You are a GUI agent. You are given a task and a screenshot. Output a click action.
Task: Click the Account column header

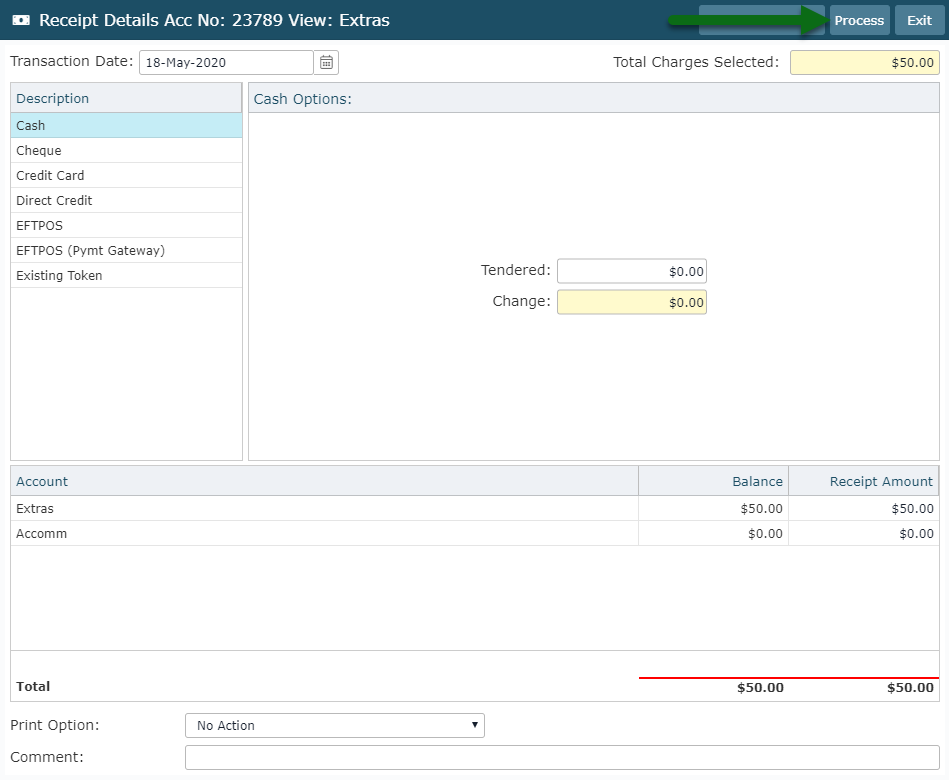(324, 481)
